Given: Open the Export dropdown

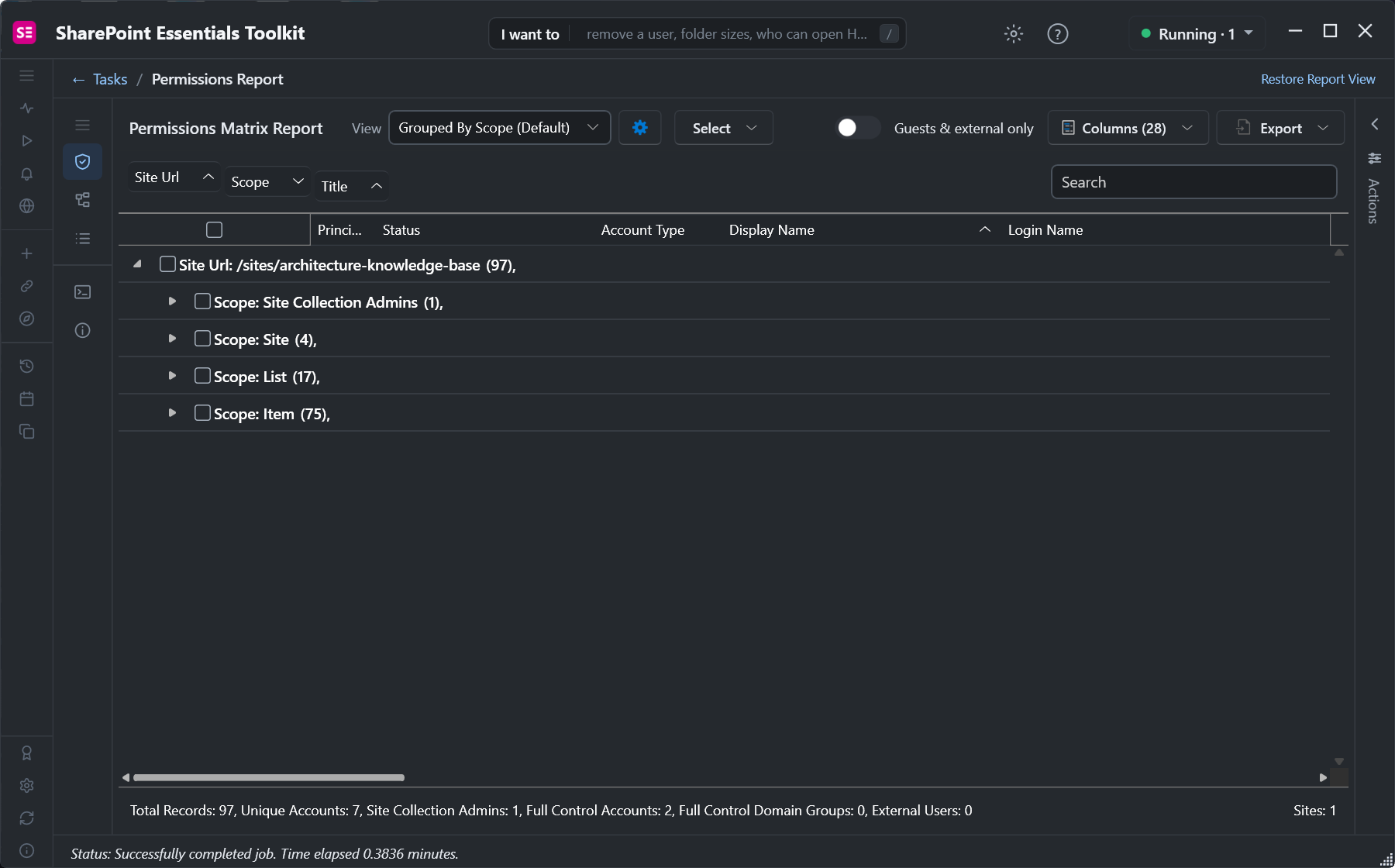Looking at the screenshot, I should [1280, 128].
